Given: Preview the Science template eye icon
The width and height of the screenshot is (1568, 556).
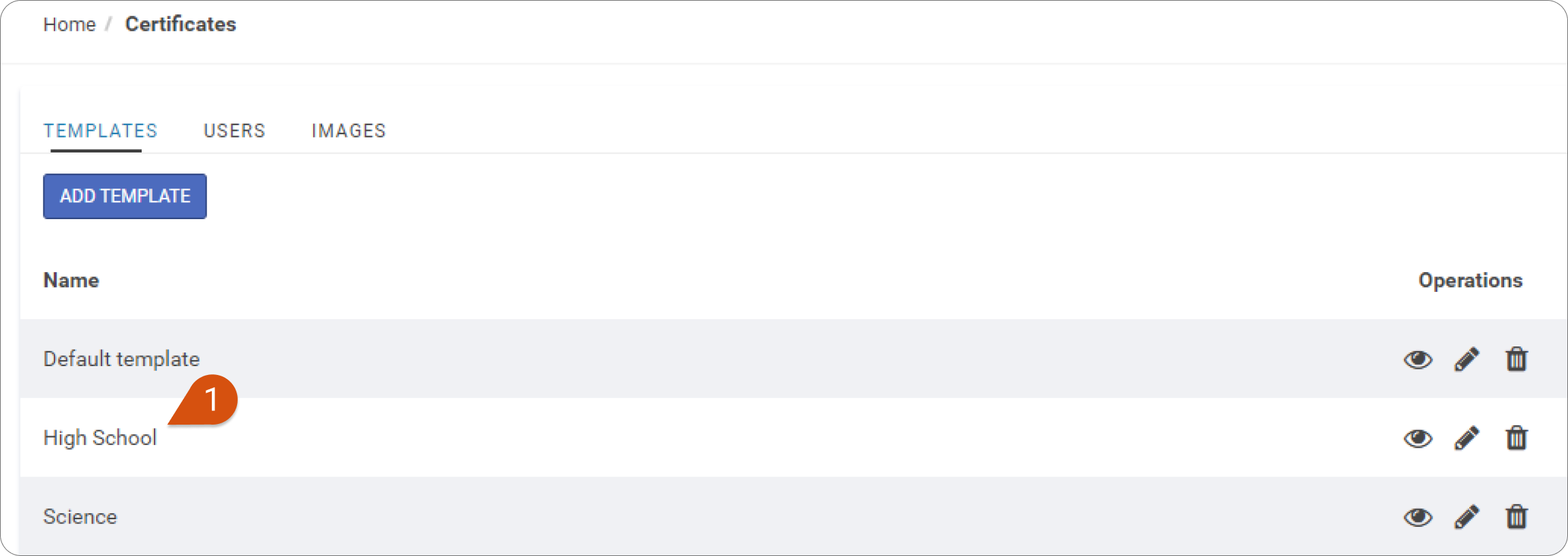Looking at the screenshot, I should (x=1417, y=517).
